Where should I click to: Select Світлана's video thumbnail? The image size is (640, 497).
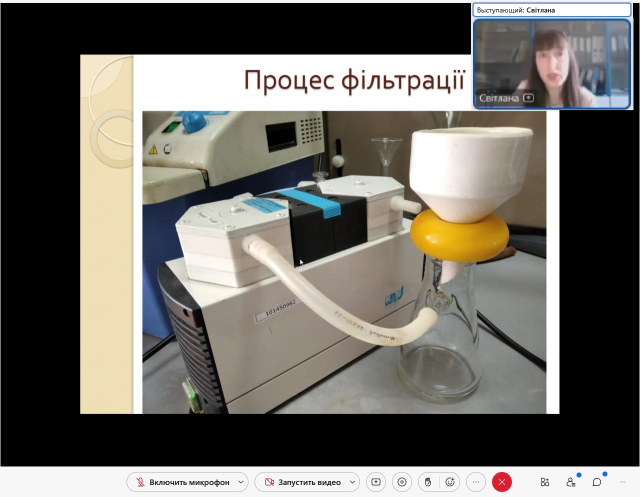click(552, 60)
